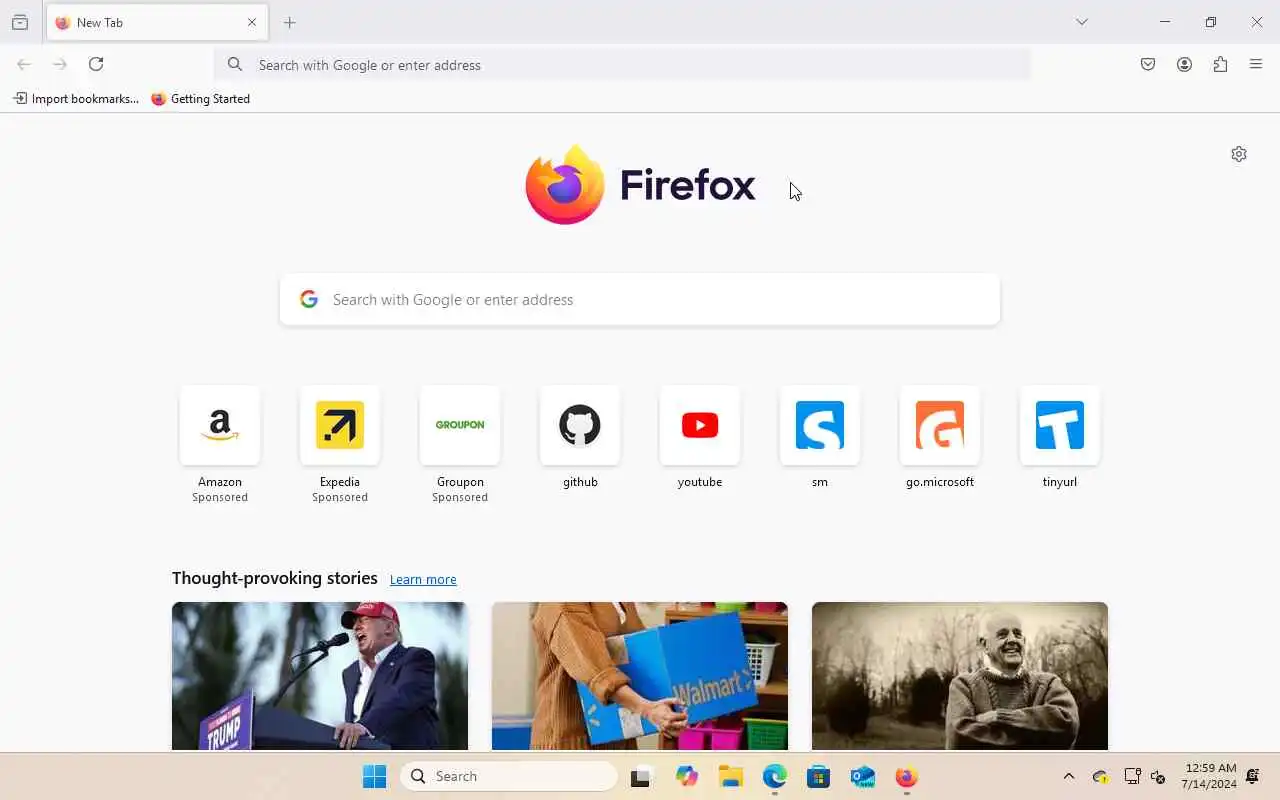Open the network display tray icon
The image size is (1280, 800).
(1133, 777)
